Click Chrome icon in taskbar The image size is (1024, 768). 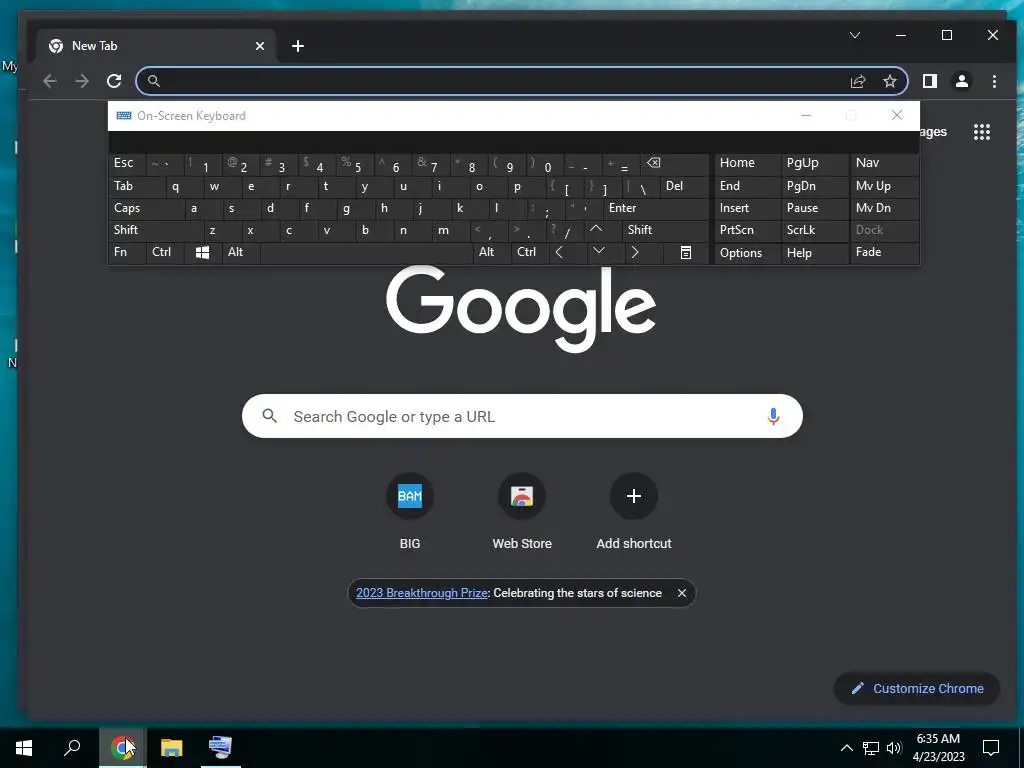pyautogui.click(x=123, y=748)
